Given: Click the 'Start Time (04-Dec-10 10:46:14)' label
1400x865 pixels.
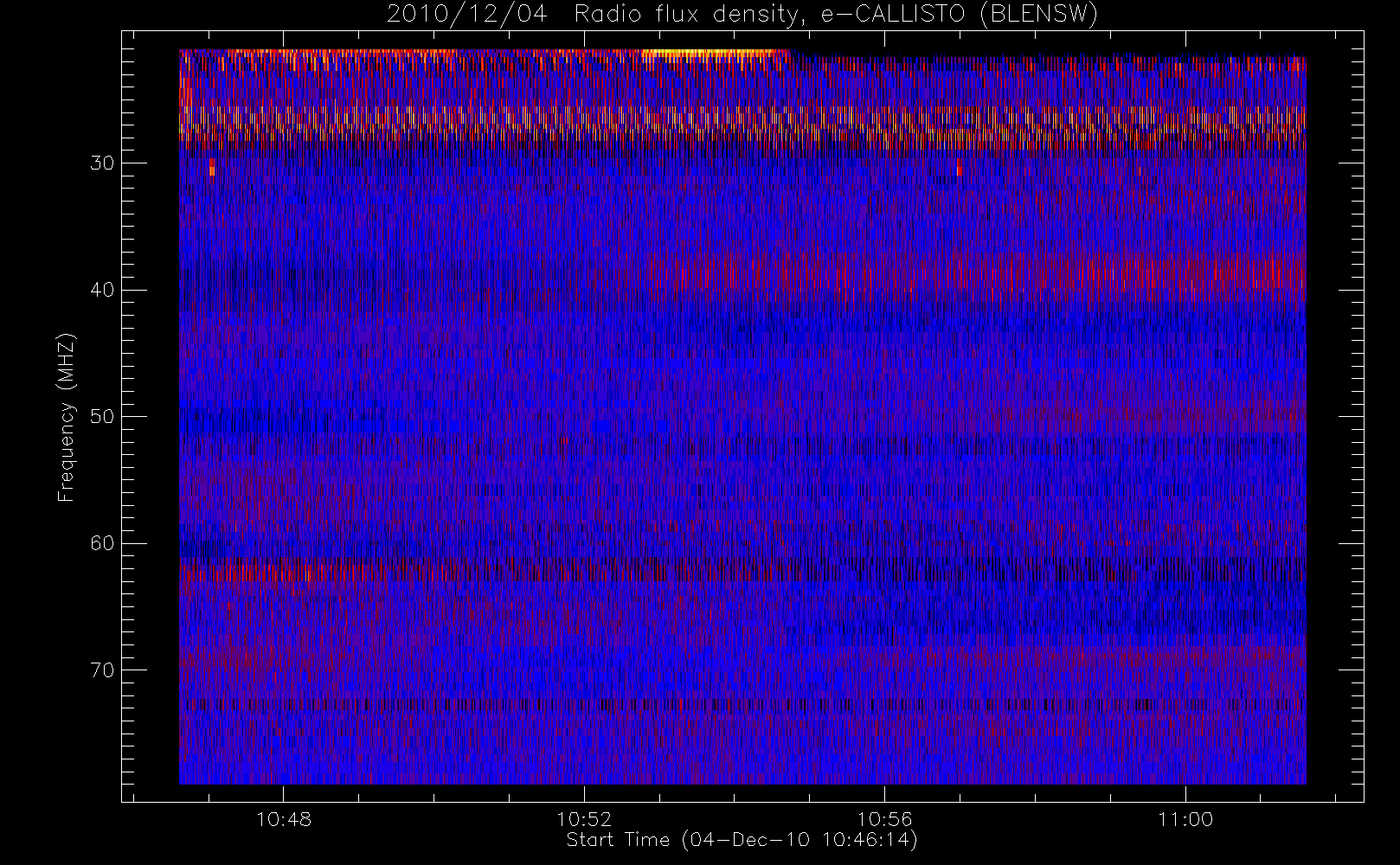Looking at the screenshot, I should (x=742, y=840).
